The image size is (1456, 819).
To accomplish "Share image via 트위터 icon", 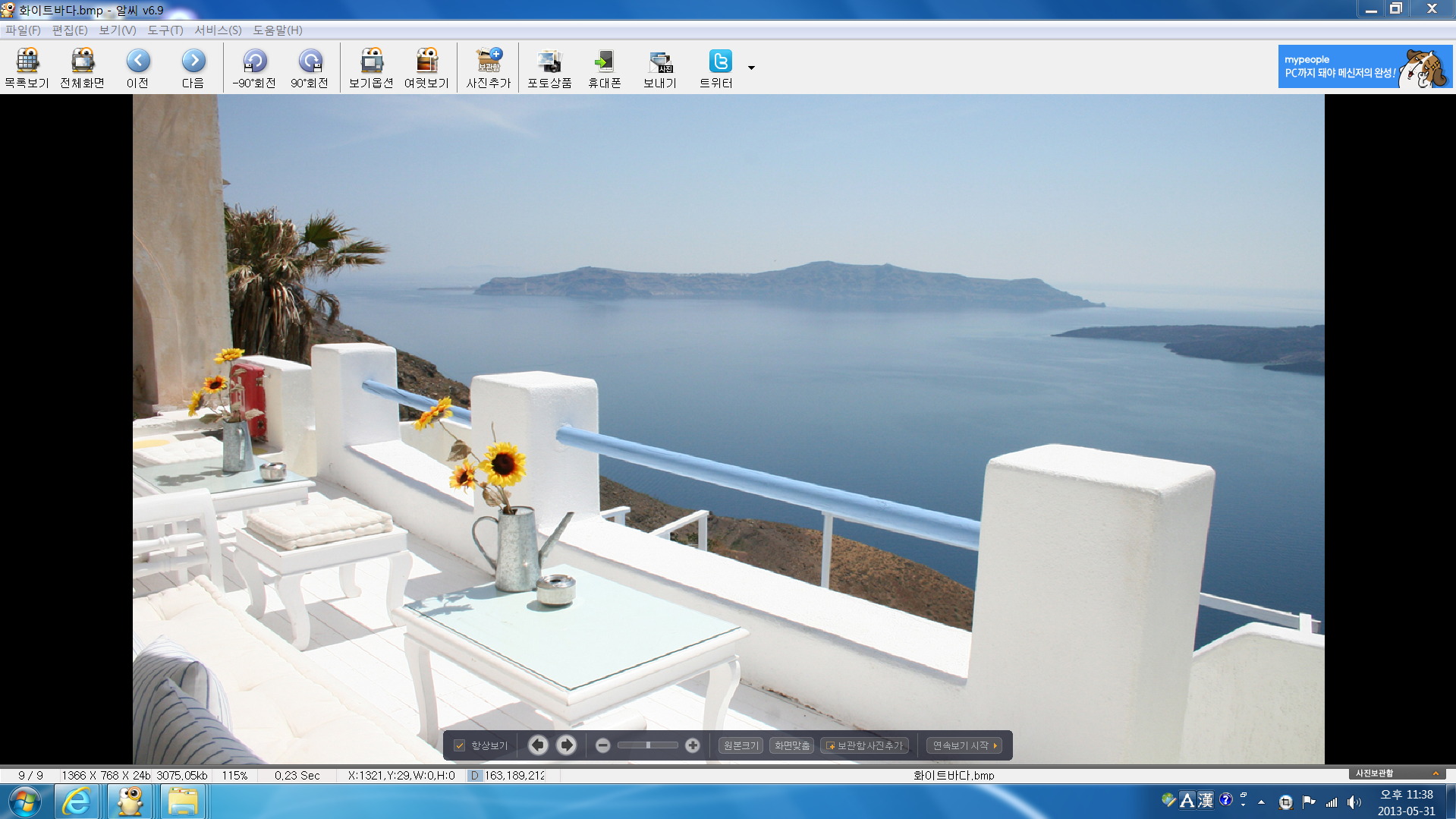I will click(716, 68).
